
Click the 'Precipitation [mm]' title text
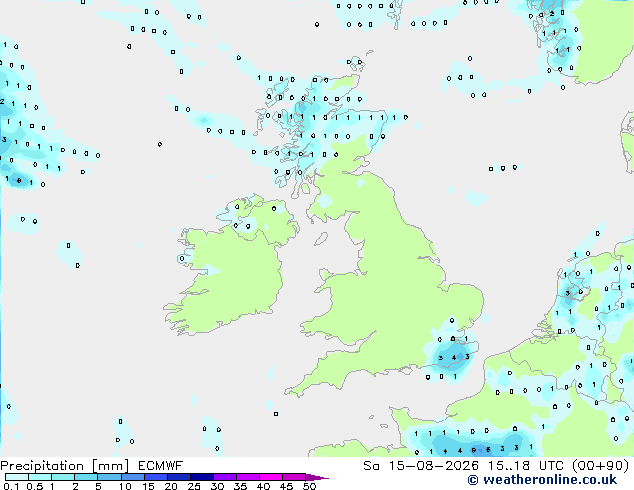65,466
